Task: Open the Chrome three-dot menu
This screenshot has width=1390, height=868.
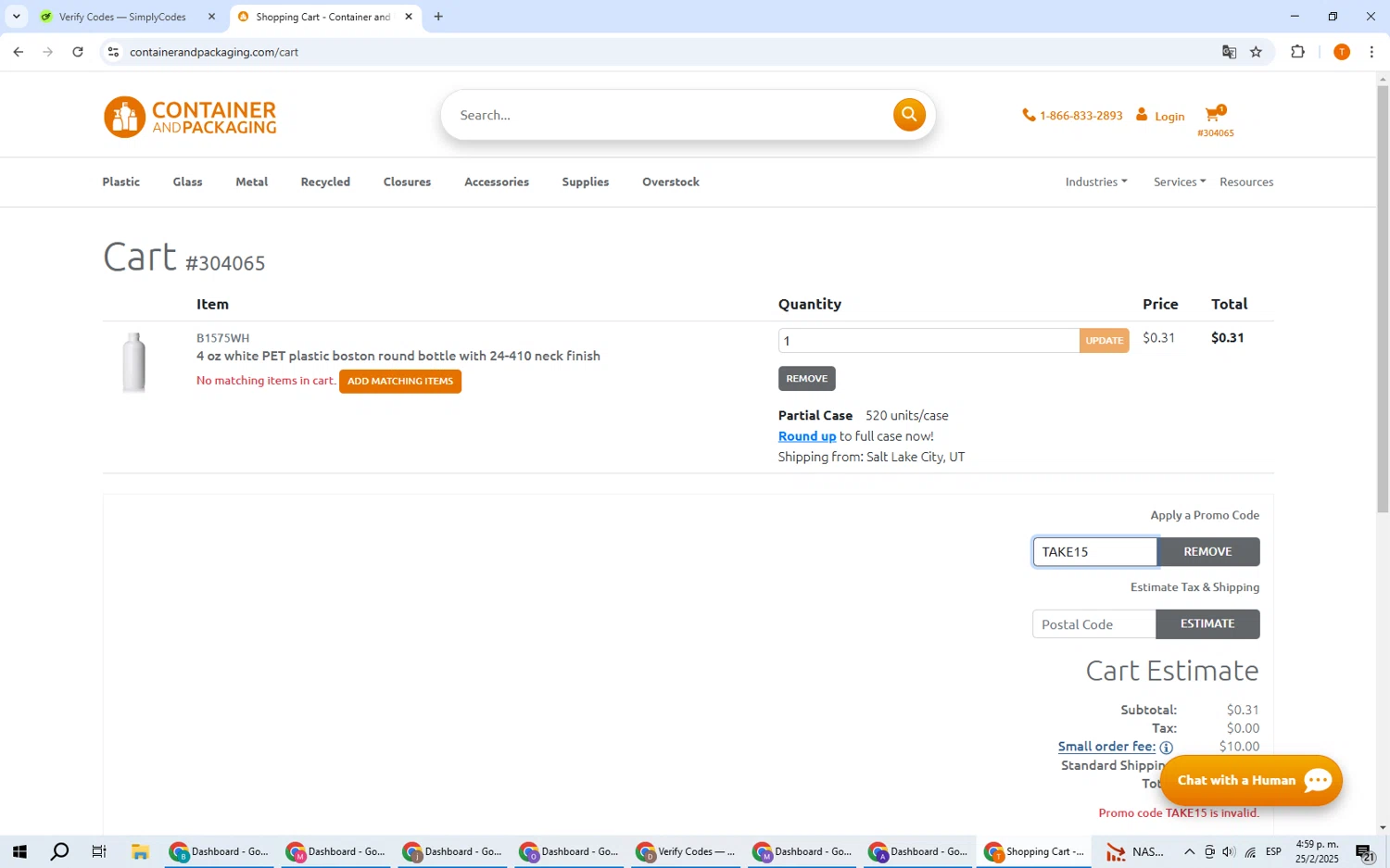Action: pyautogui.click(x=1371, y=52)
